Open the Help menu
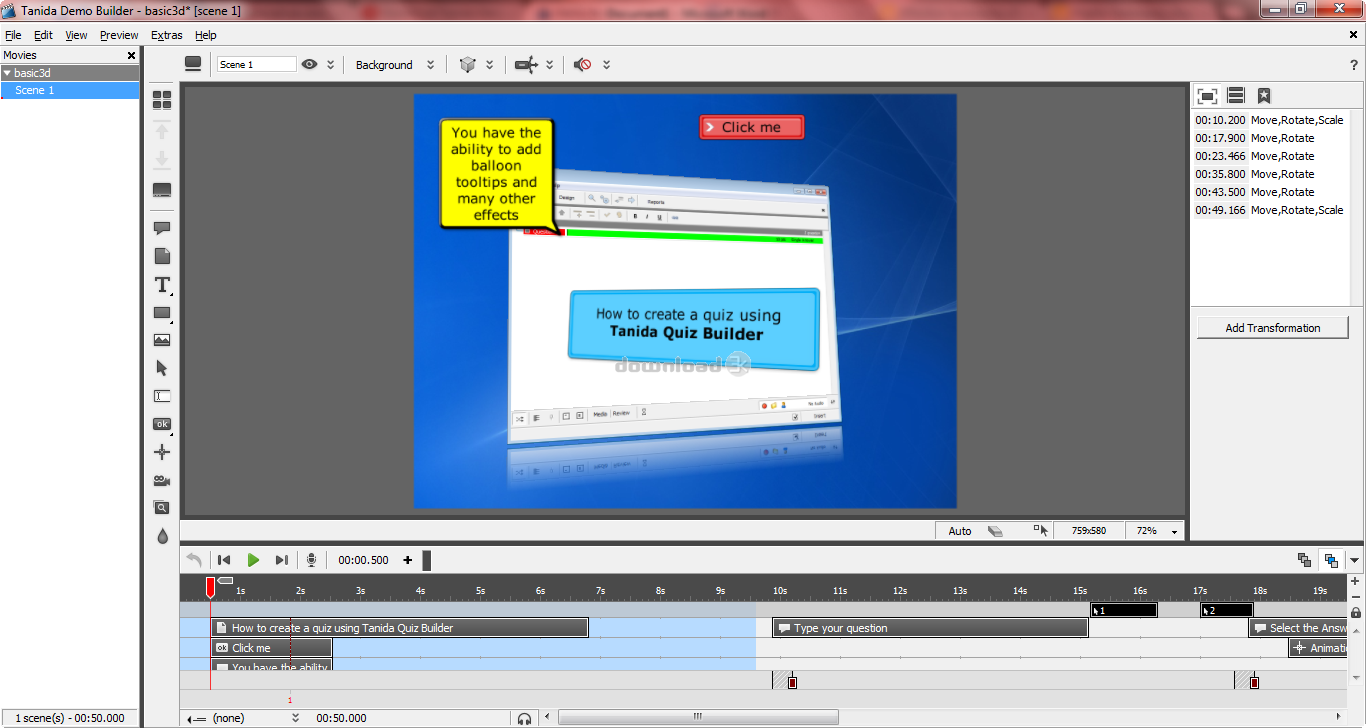 [206, 35]
